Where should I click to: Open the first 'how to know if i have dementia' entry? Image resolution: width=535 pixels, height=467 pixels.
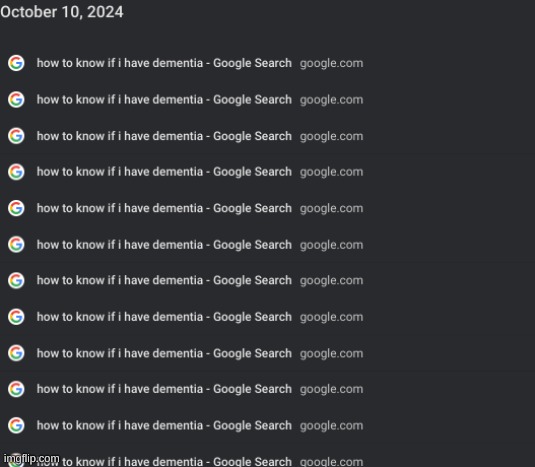pyautogui.click(x=164, y=63)
